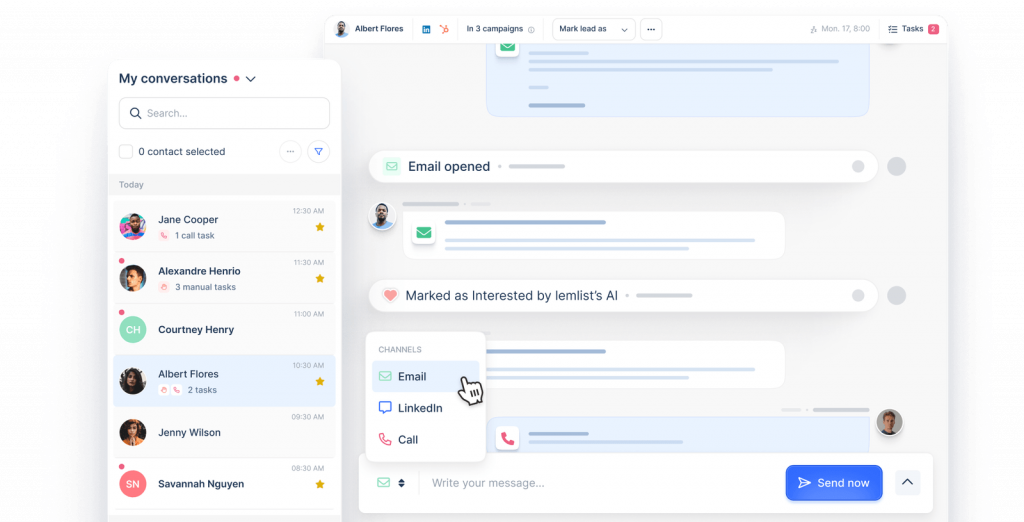Image resolution: width=1024 pixels, height=522 pixels.
Task: Expand the My conversations dropdown
Action: point(251,79)
